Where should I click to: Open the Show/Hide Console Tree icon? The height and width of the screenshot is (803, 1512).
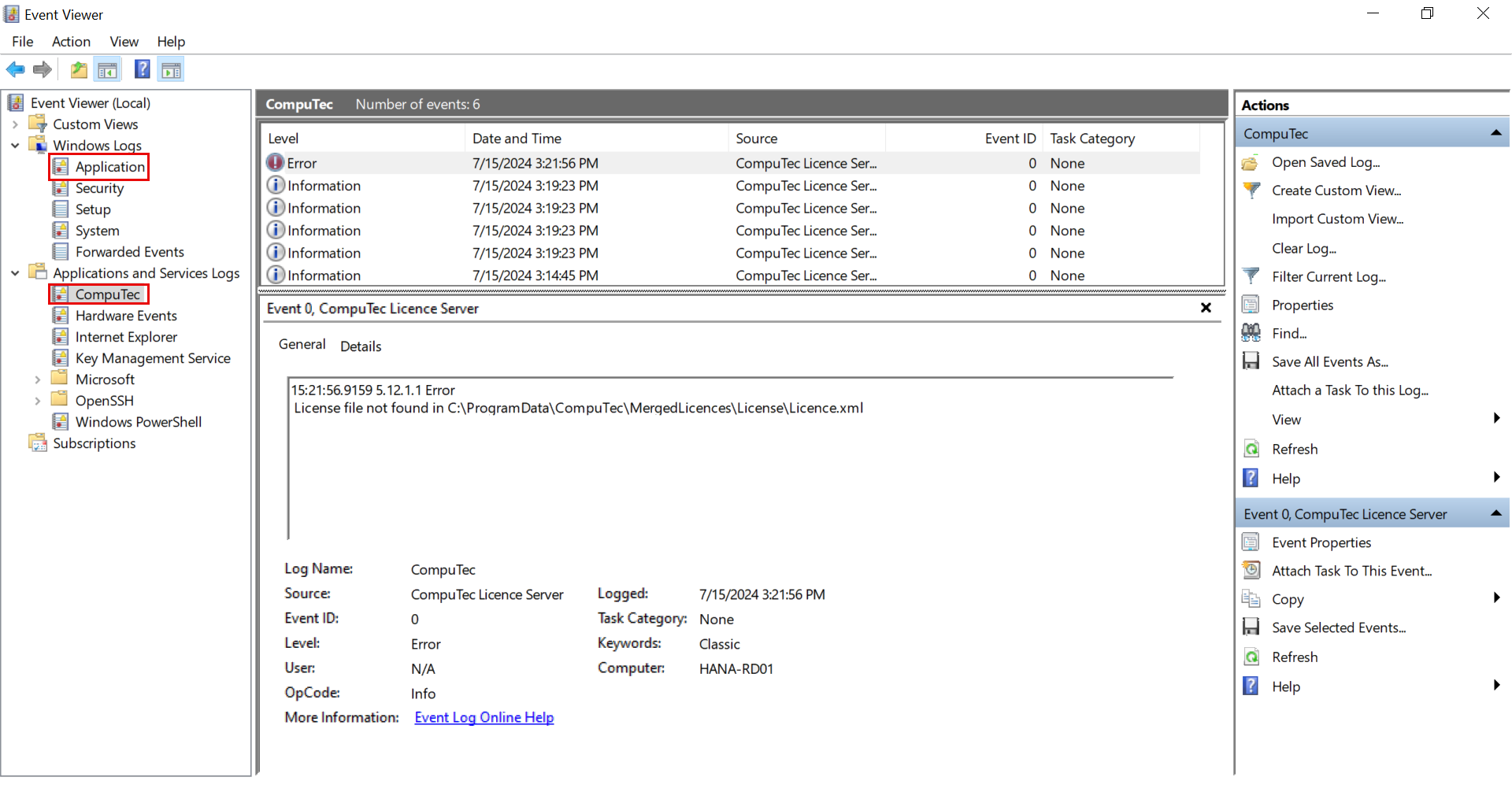(x=108, y=69)
